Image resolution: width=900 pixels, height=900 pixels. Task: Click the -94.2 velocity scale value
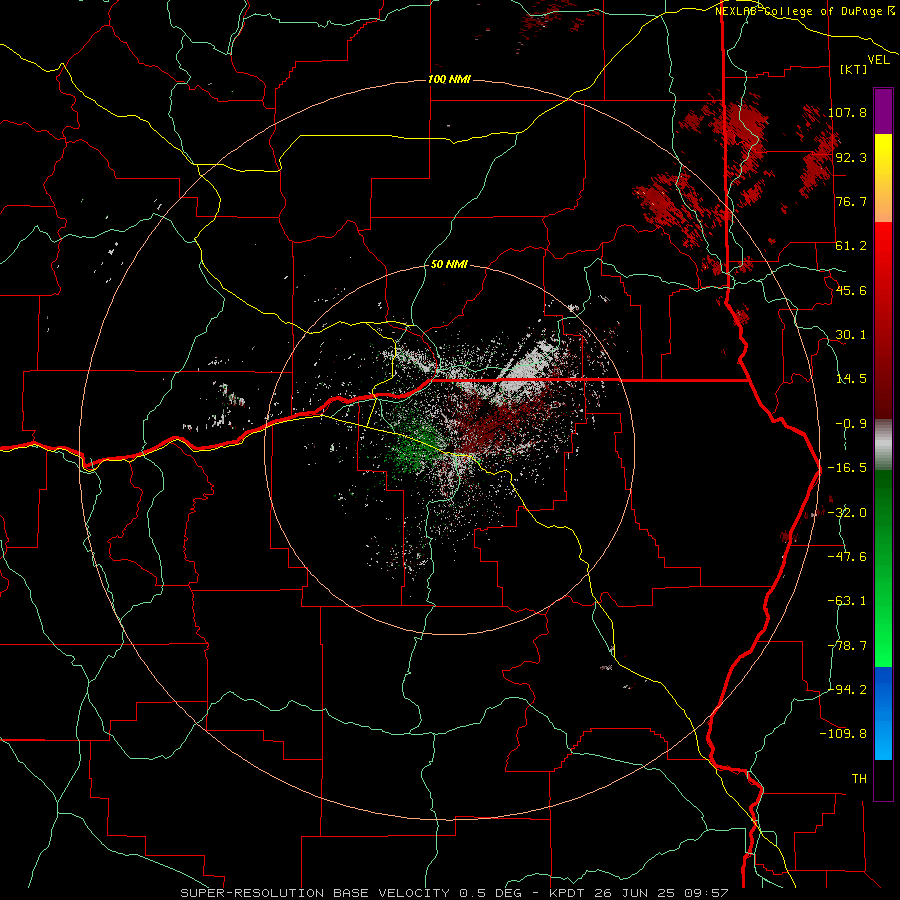tap(847, 689)
